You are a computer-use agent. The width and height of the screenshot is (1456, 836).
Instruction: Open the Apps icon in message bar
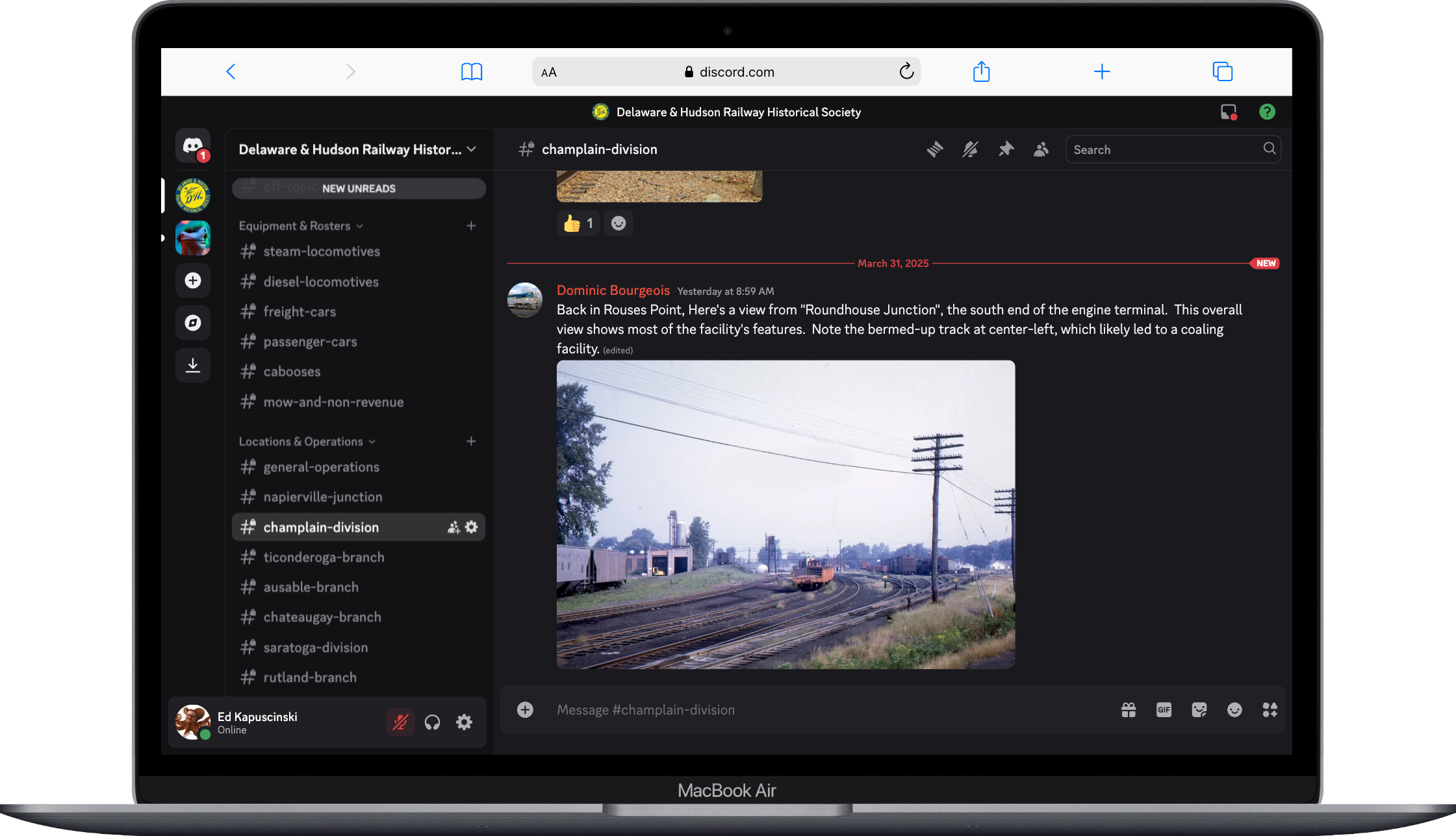click(1270, 710)
